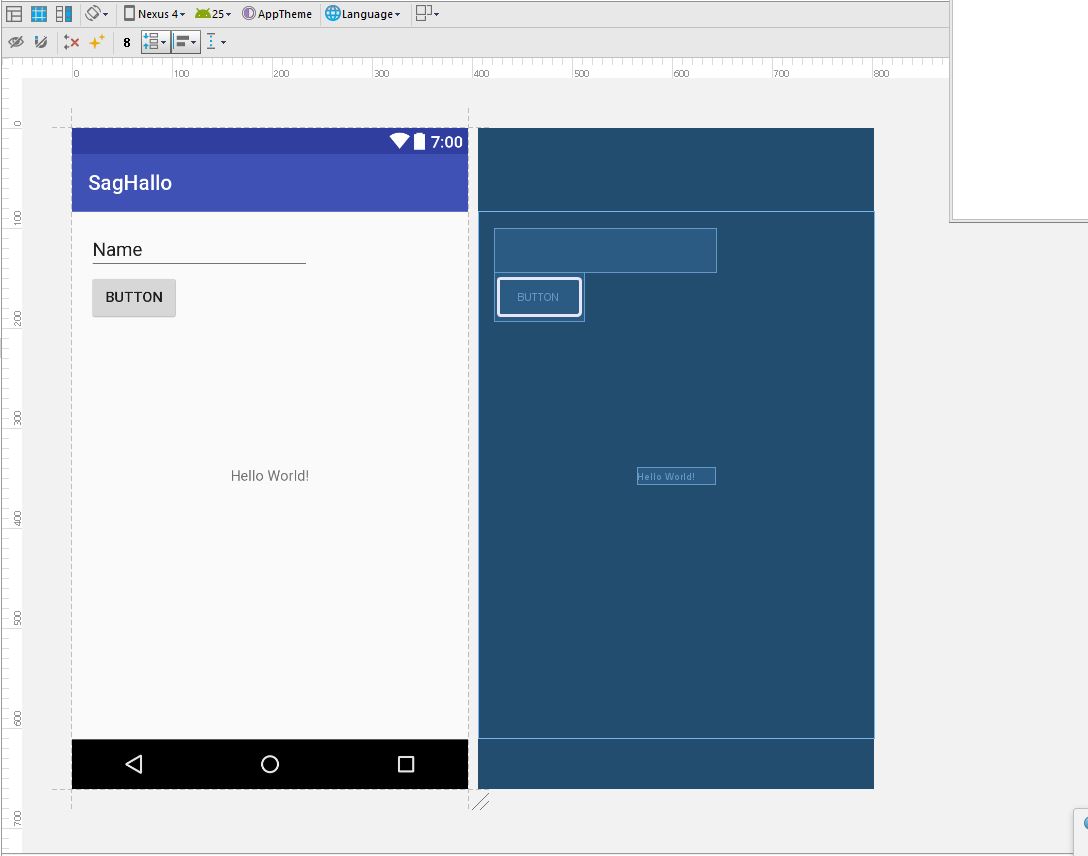Show Design and Blueprint side by side

click(x=64, y=14)
